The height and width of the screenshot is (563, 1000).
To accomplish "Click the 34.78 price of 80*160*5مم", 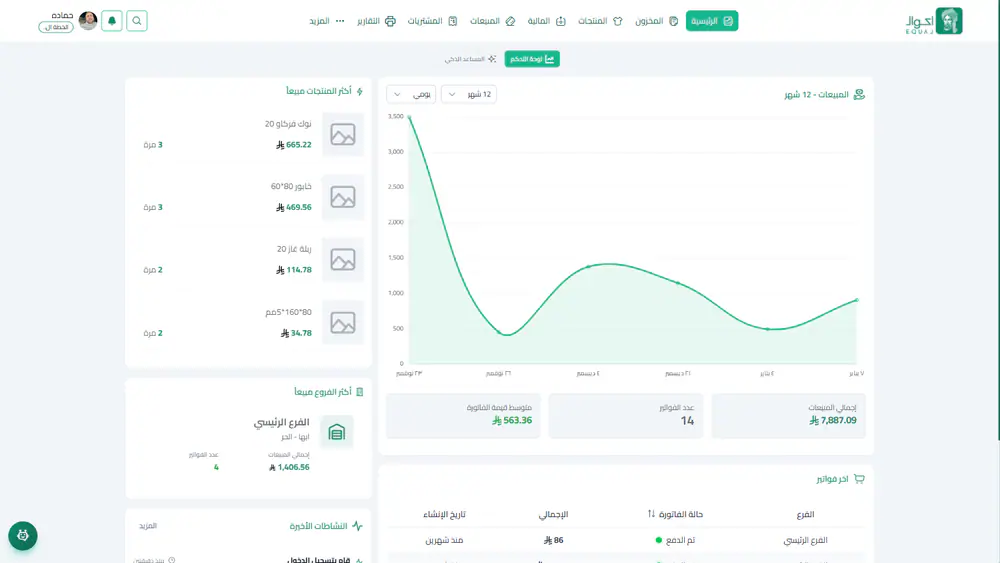I will (x=297, y=333).
